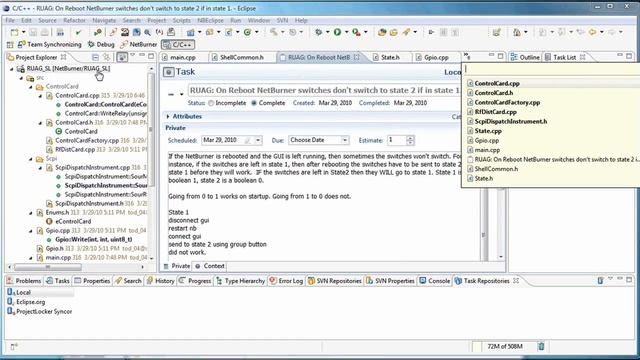Switch to the Context tab of task editor
The image size is (640, 360).
tap(209, 266)
